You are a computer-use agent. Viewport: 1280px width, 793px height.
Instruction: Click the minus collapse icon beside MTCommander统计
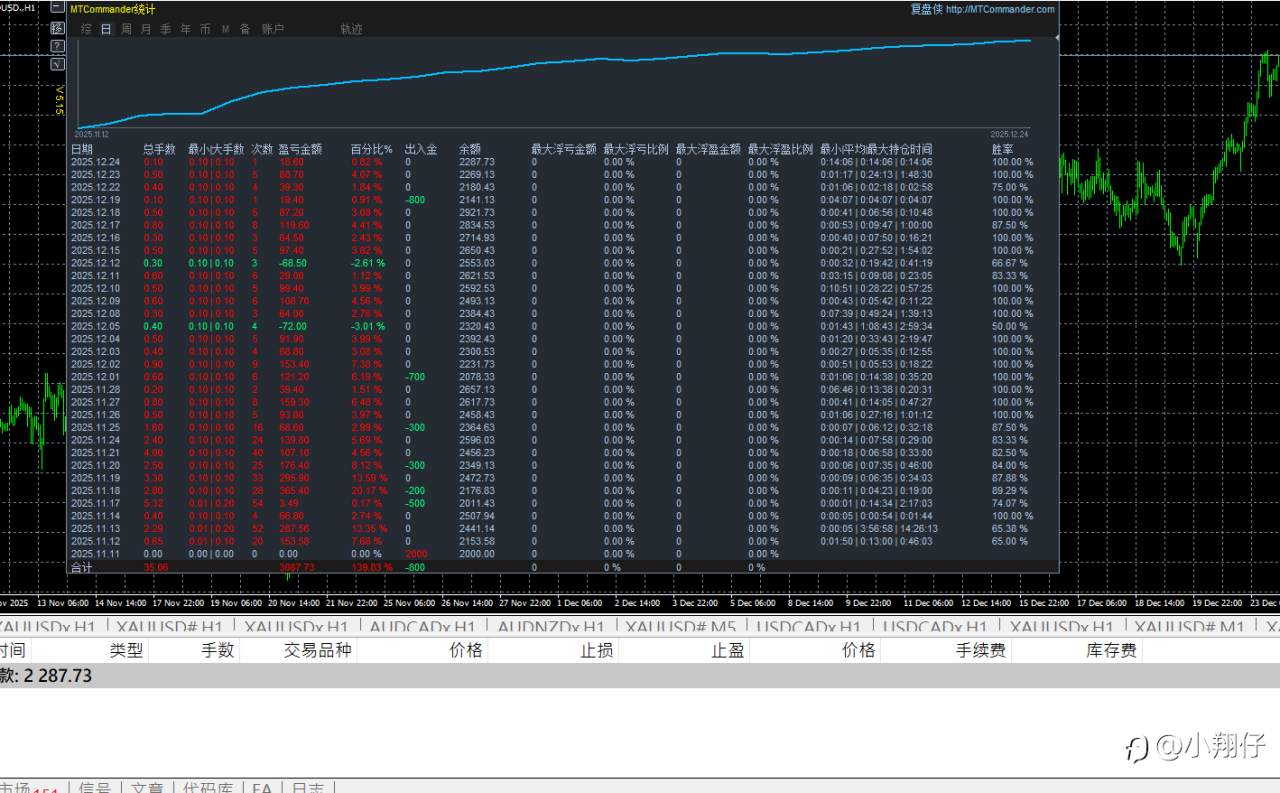[x=57, y=8]
